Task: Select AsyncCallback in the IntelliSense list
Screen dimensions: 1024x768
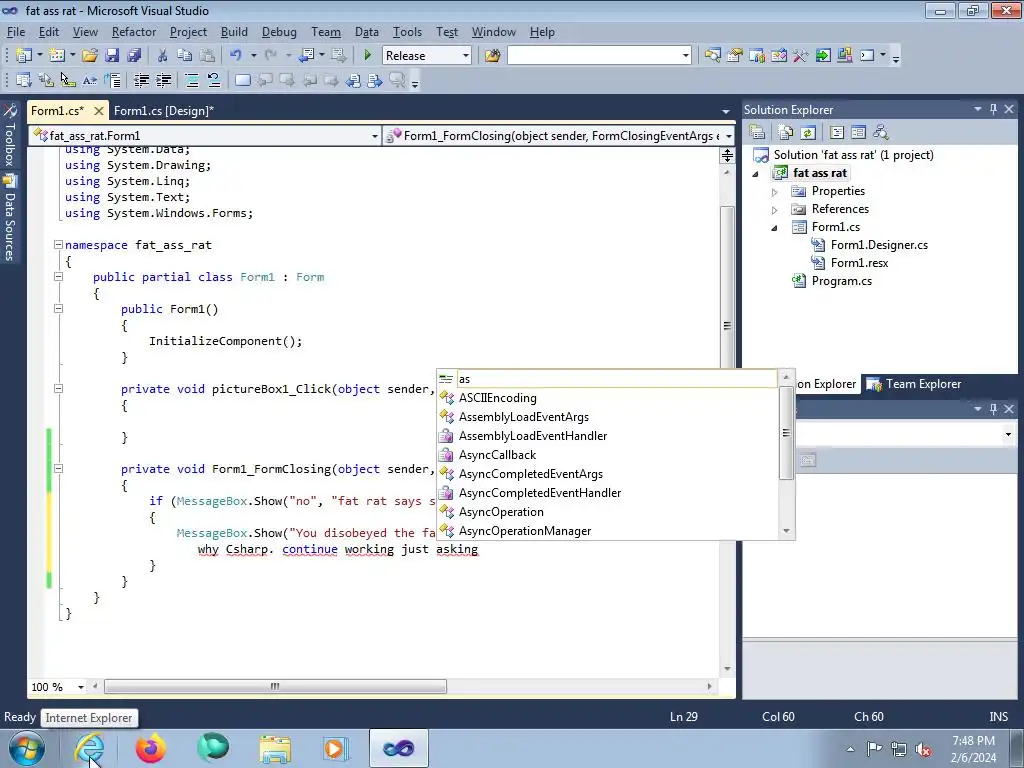Action: [x=497, y=455]
